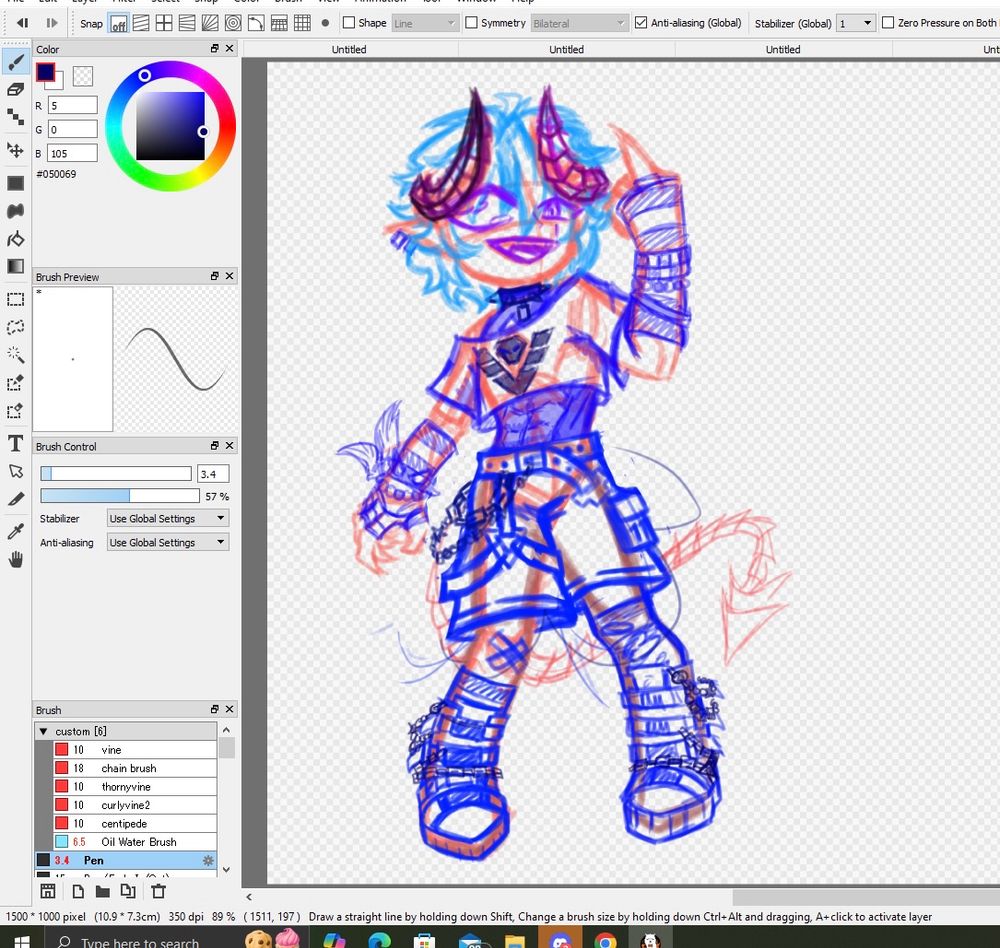Enable concentric circle snap
This screenshot has height=948, width=1000.
(233, 24)
